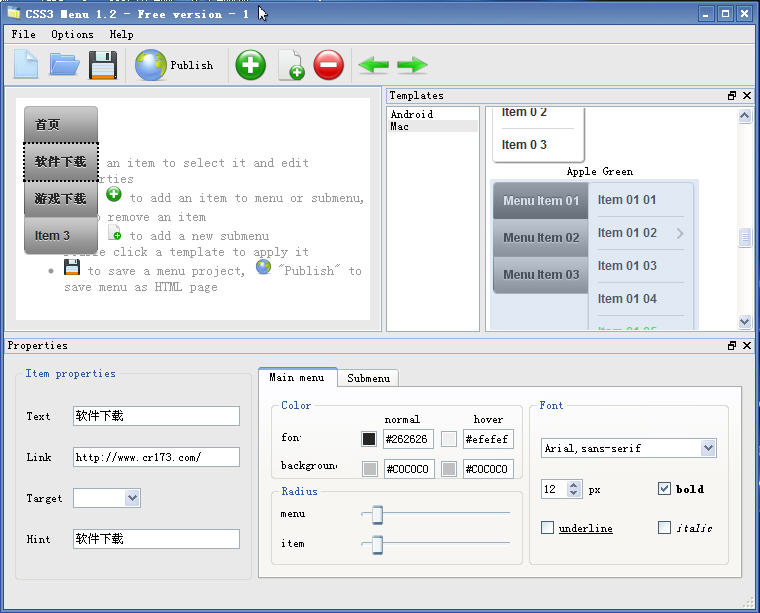Click the Publish globe button
This screenshot has width=760, height=613.
(174, 65)
